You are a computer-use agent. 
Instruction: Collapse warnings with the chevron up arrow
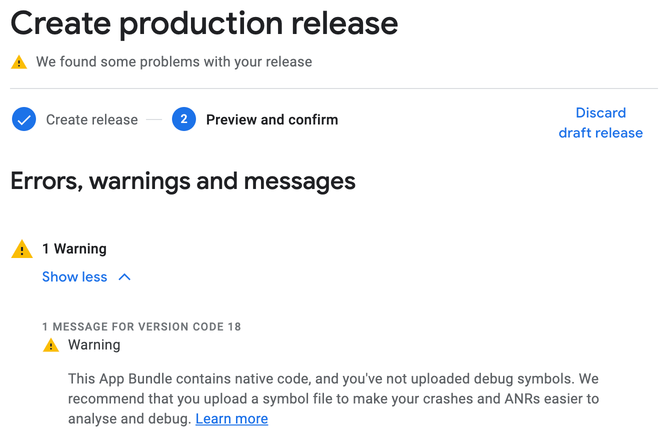[x=124, y=277]
